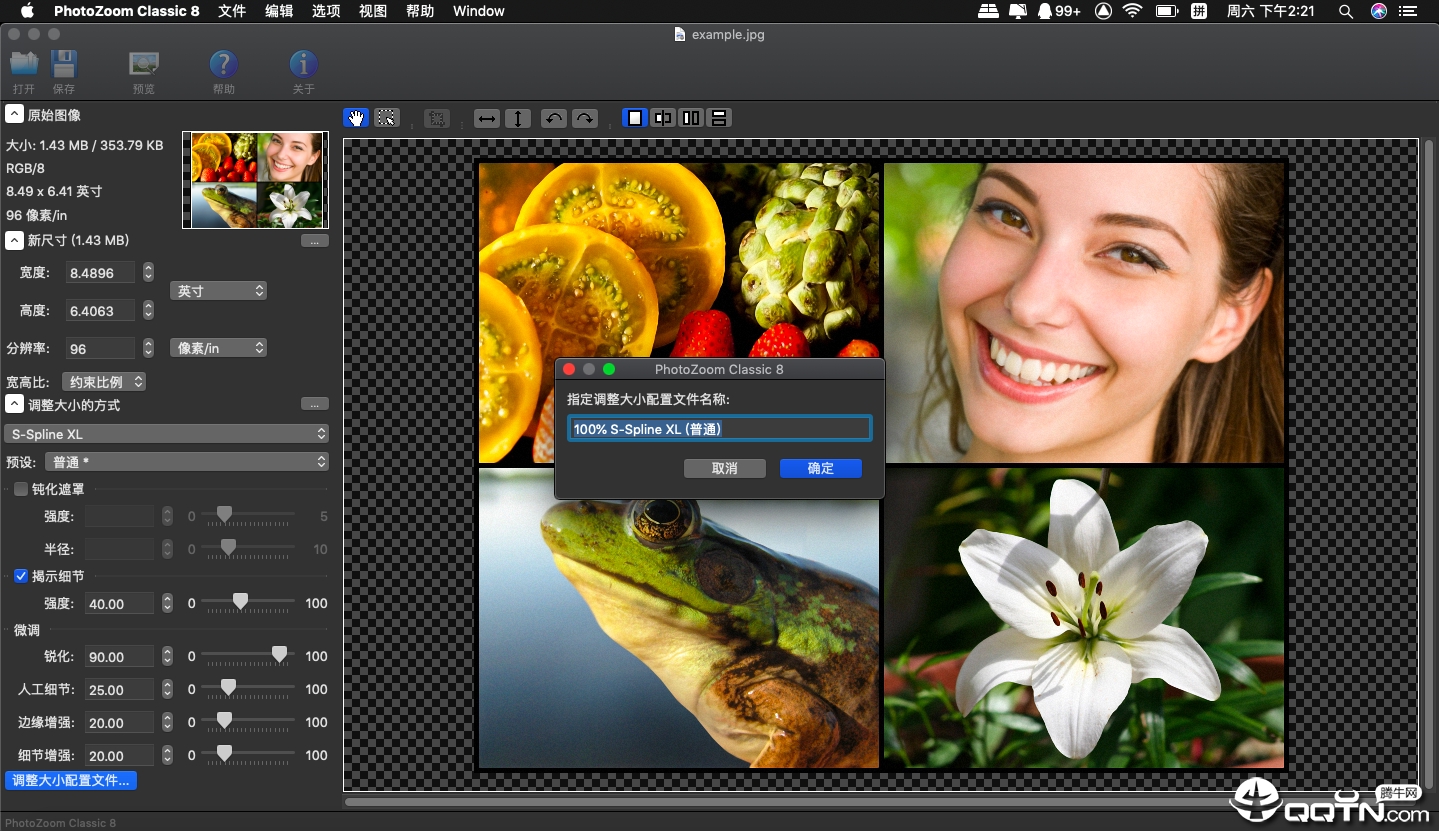Open the Window menu
Viewport: 1439px width, 831px height.
479,11
